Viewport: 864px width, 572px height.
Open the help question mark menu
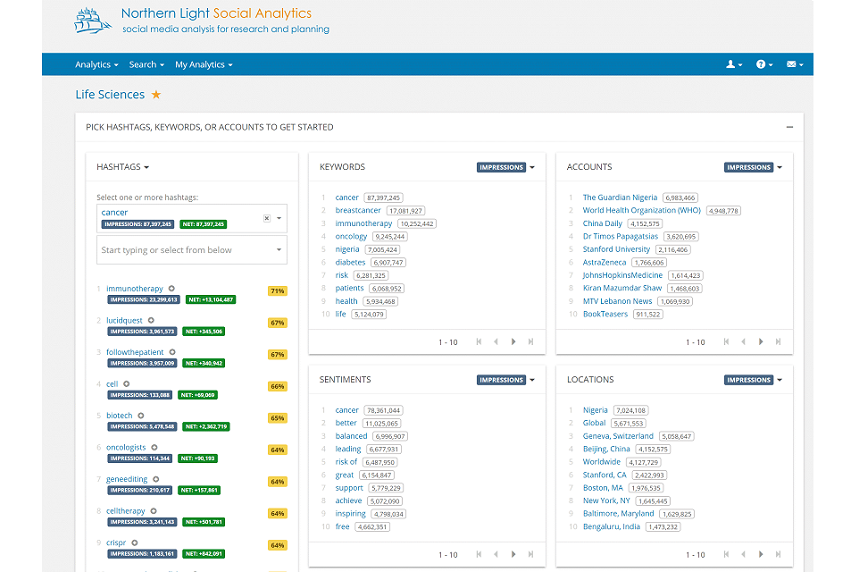764,64
